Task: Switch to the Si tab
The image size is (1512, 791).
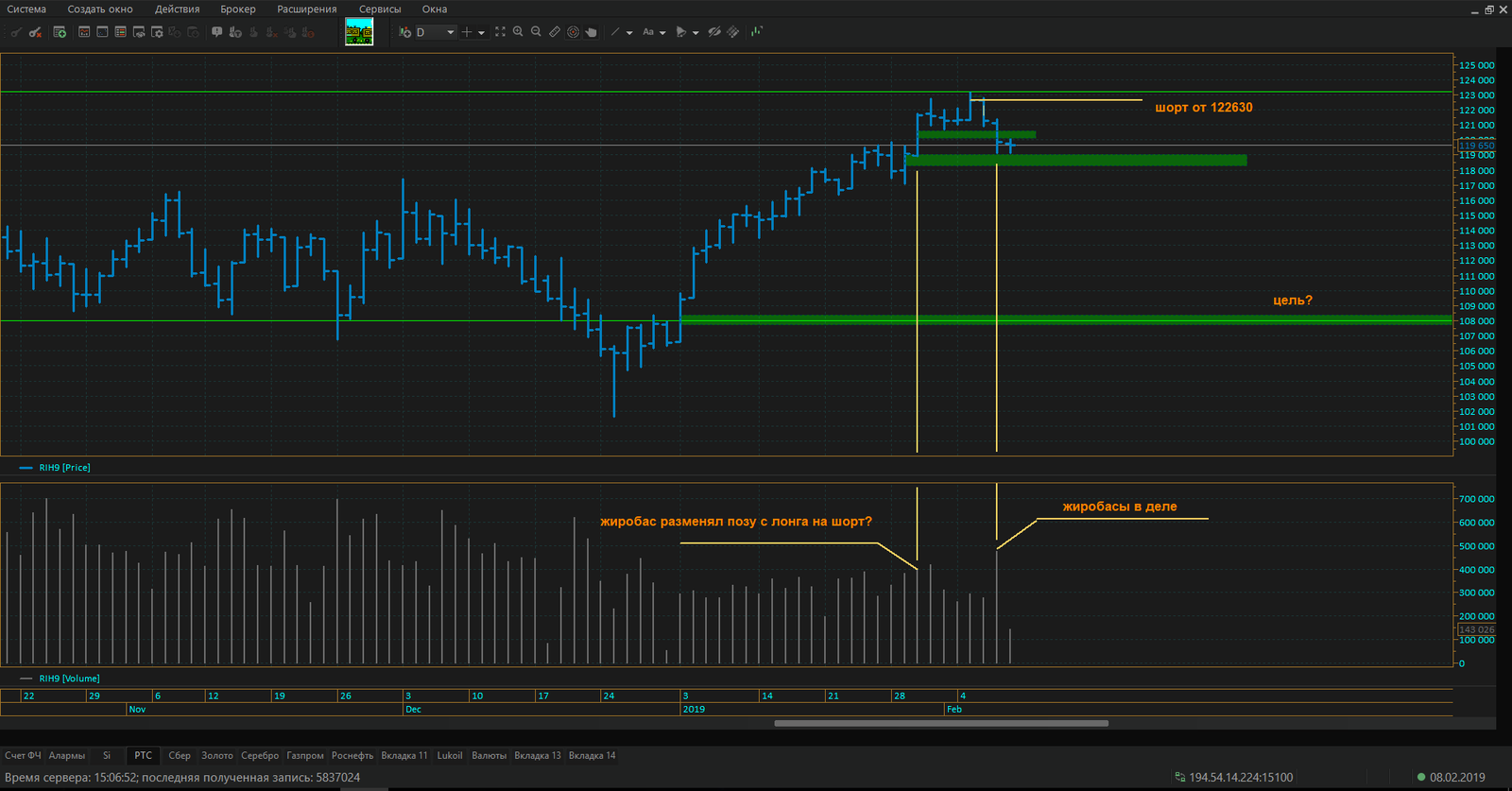Action: (x=107, y=755)
